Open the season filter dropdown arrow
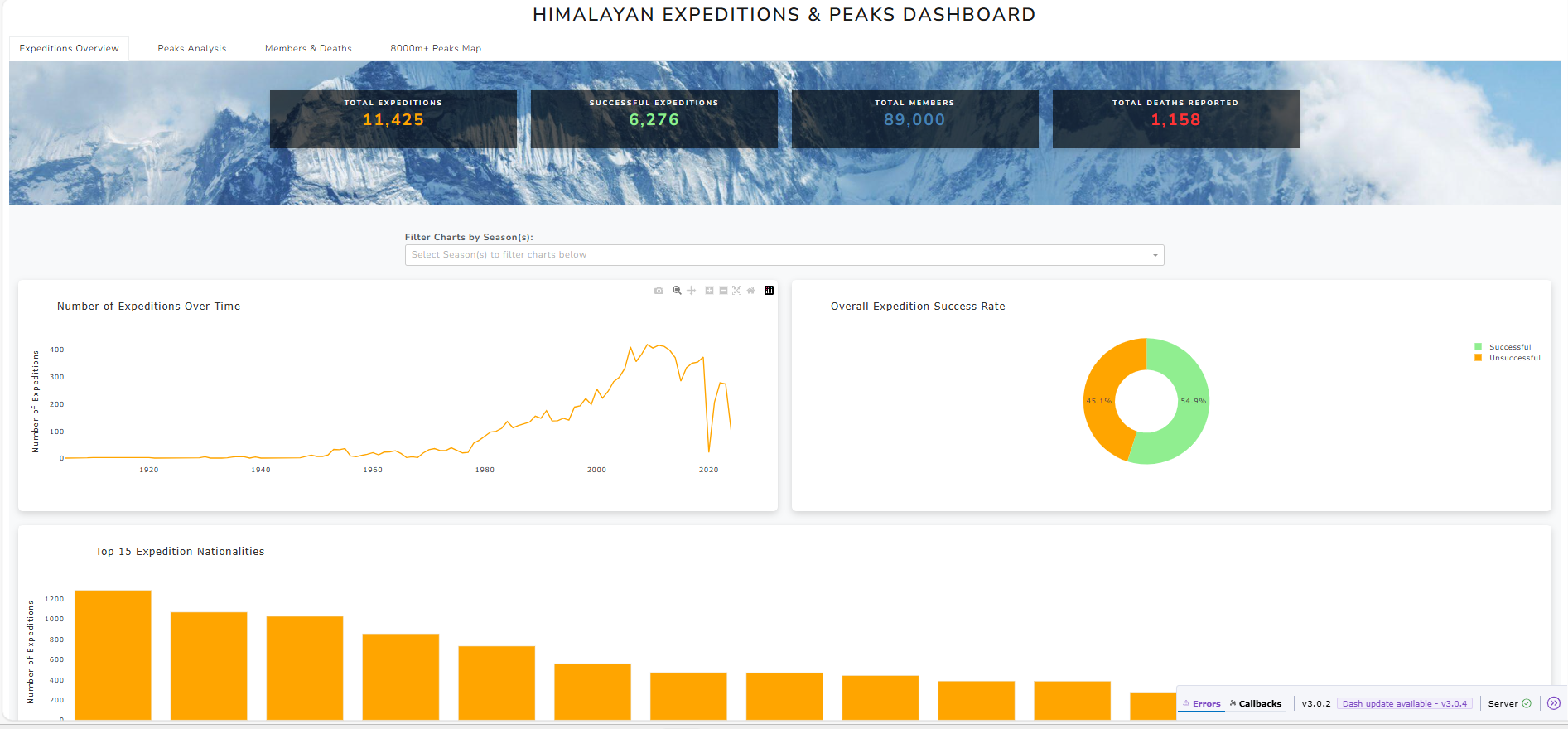1568x729 pixels. tap(1155, 255)
